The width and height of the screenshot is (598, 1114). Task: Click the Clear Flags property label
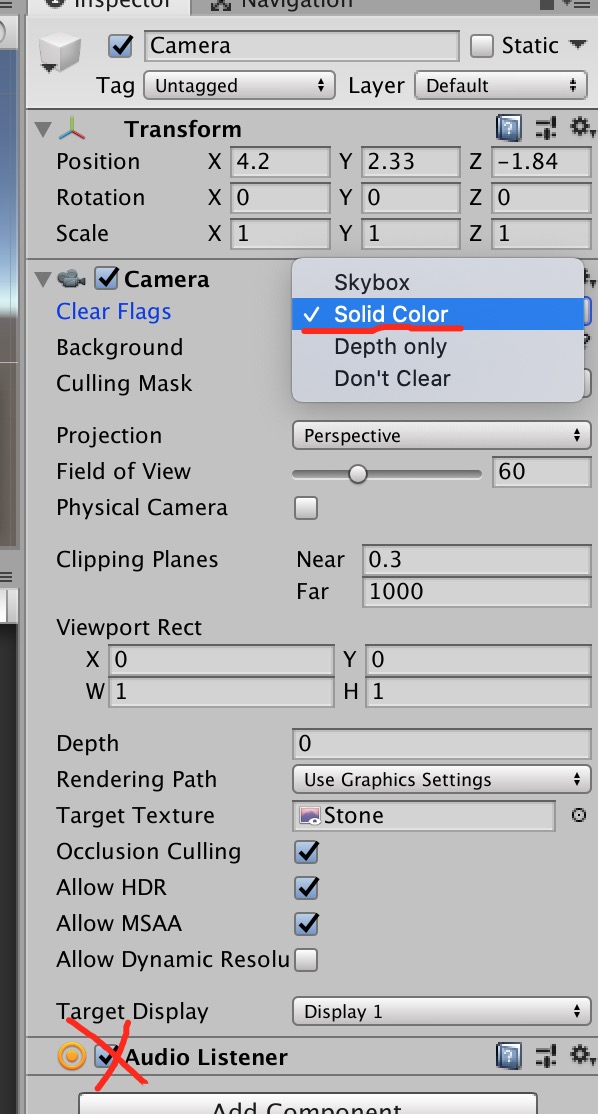click(113, 312)
